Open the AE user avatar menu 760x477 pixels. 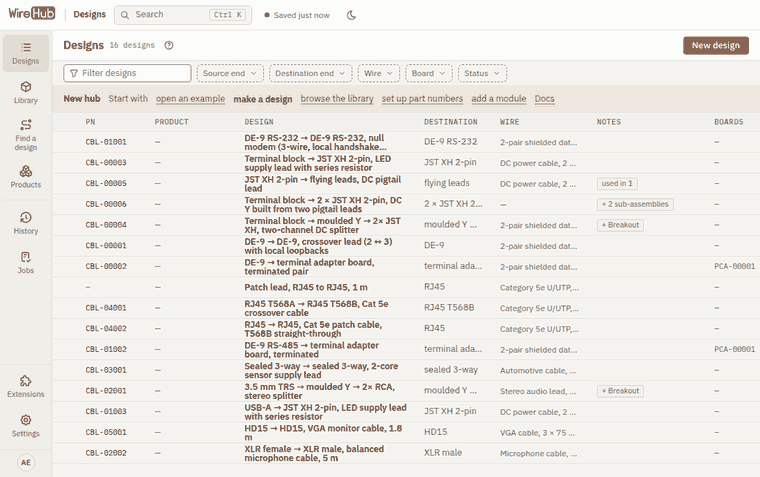(26, 462)
